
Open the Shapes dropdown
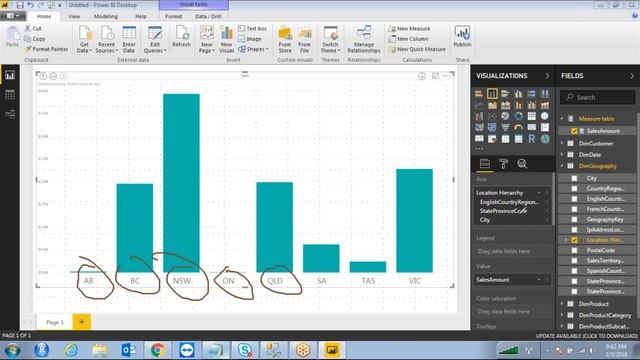(253, 49)
